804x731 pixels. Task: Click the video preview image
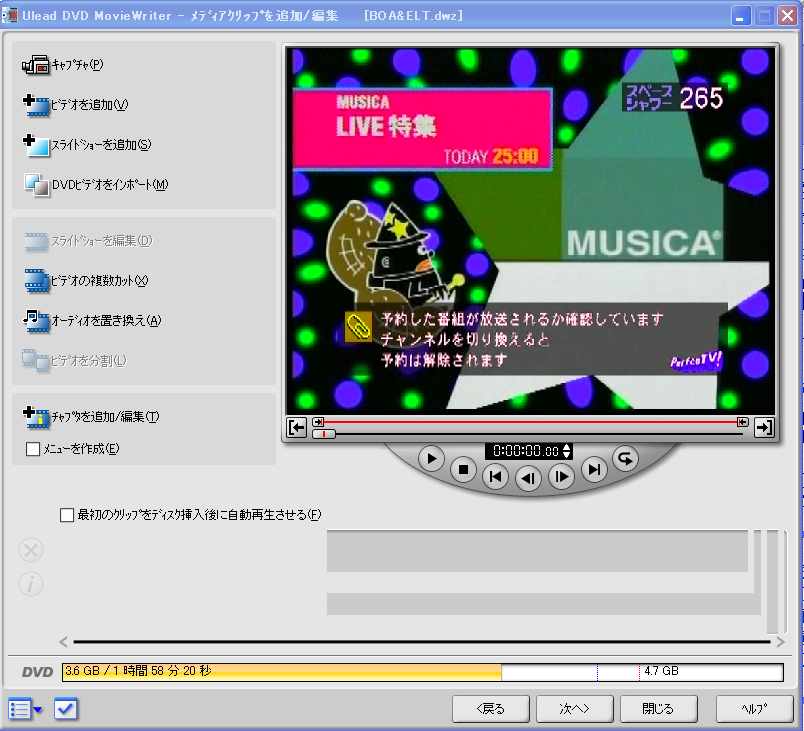(x=531, y=229)
